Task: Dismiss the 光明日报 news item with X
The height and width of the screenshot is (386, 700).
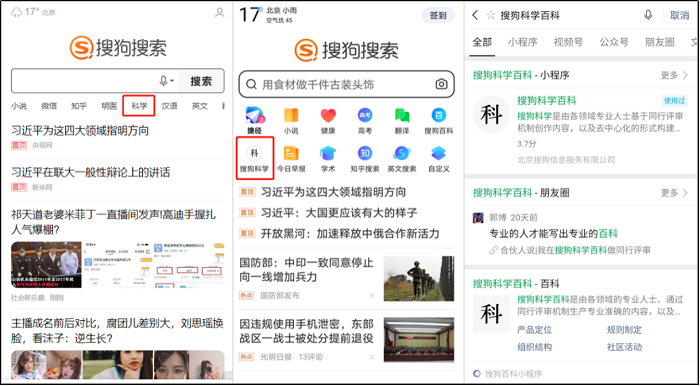Action: (371, 357)
